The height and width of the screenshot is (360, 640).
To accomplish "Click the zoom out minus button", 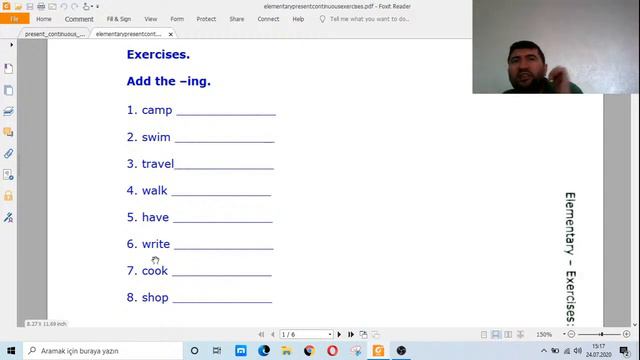I will tap(571, 334).
